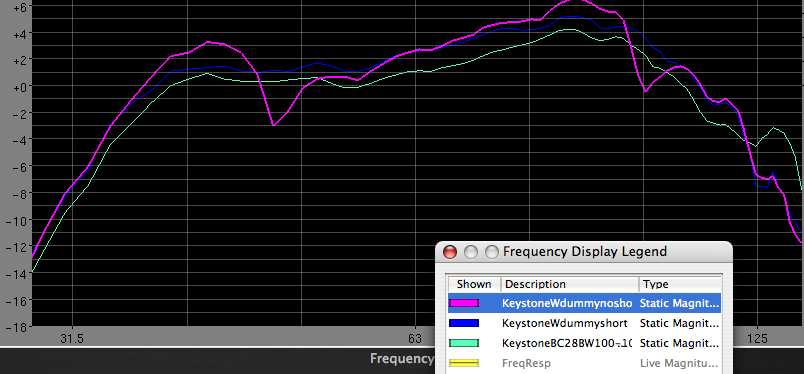Sort legend by the Type column header
Viewport: 804px width, 374px height.
pos(680,284)
